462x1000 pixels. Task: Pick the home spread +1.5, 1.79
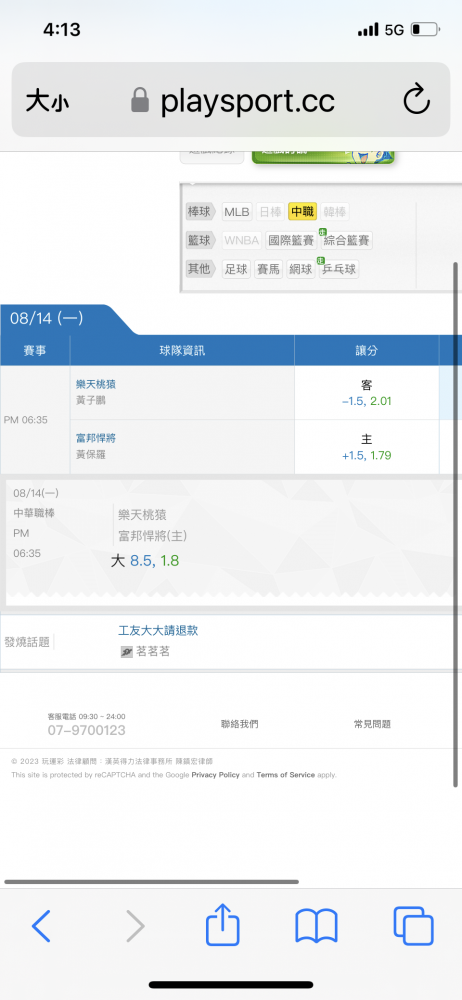(x=366, y=455)
